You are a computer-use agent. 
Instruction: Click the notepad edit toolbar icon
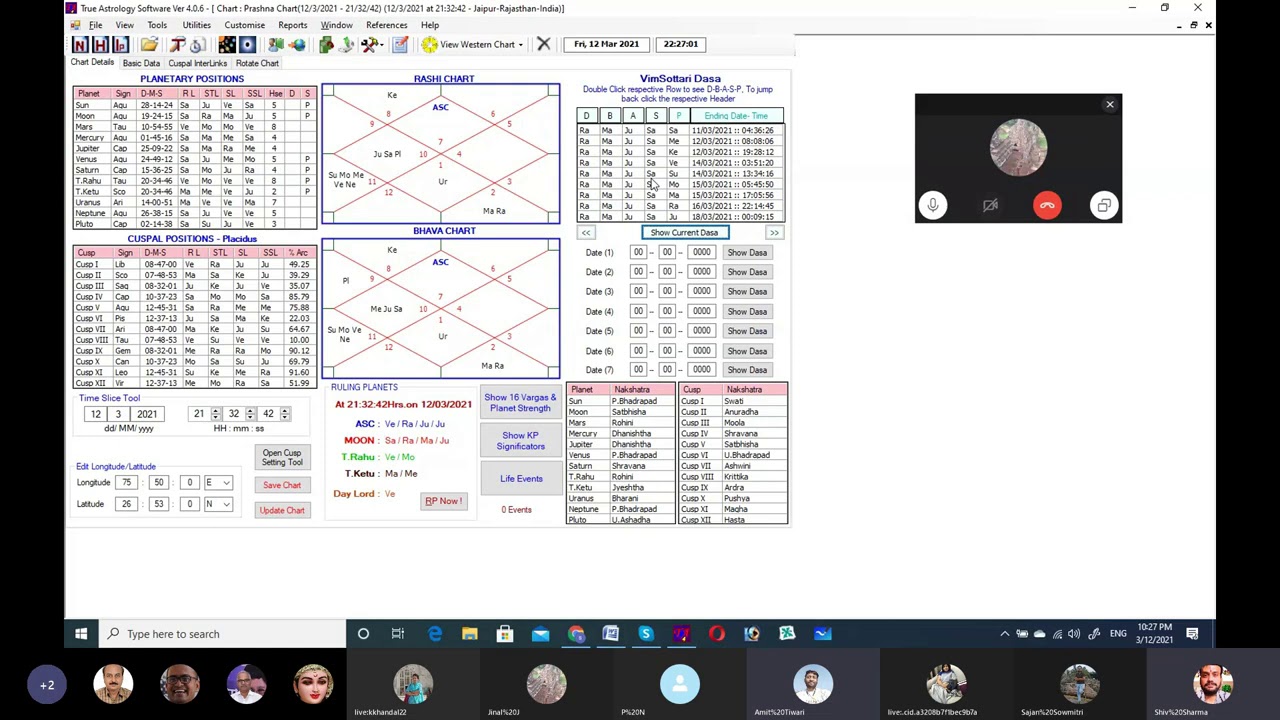pos(400,44)
